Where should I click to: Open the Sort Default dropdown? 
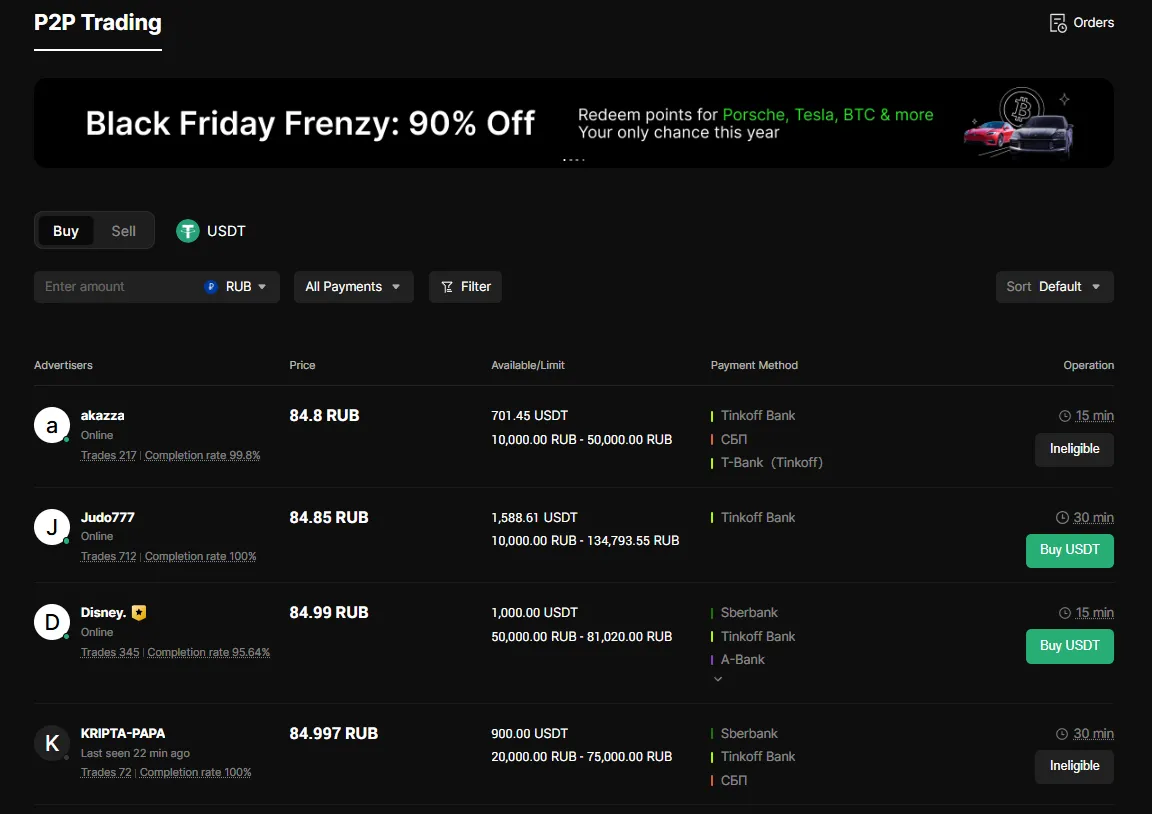1054,287
